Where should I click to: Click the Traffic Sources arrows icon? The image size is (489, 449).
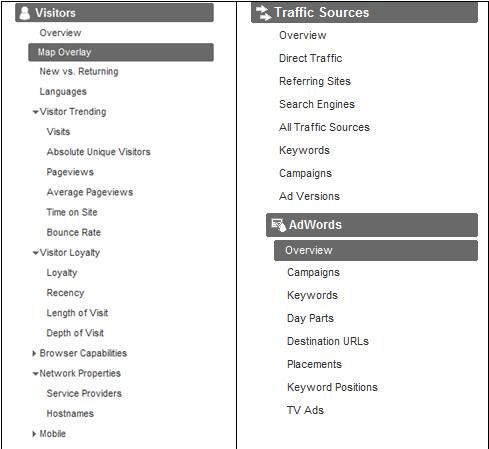click(x=263, y=13)
